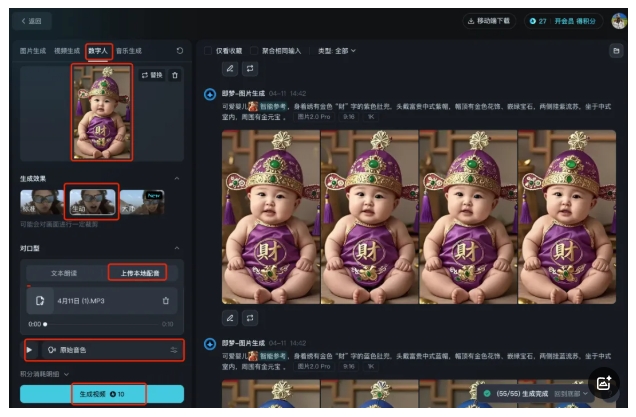Click the 即梦 avatar icon of the blue 蓝色肚兜 post
The width and height of the screenshot is (636, 417).
[x=210, y=344]
